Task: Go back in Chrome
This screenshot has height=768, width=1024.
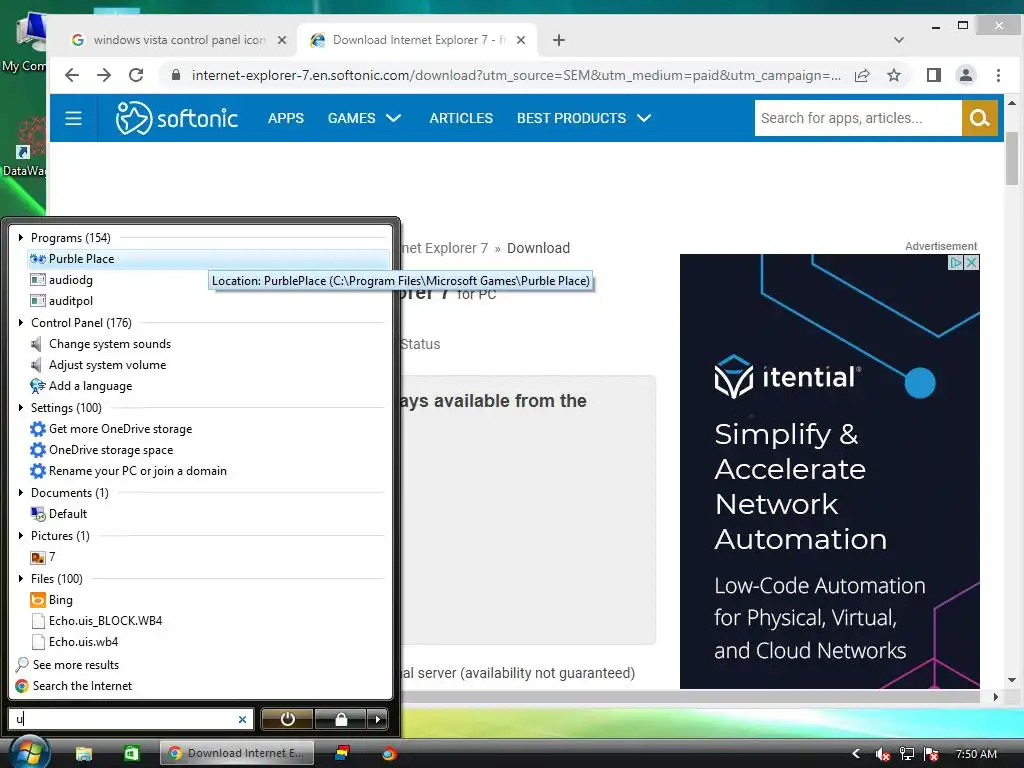Action: [x=72, y=75]
